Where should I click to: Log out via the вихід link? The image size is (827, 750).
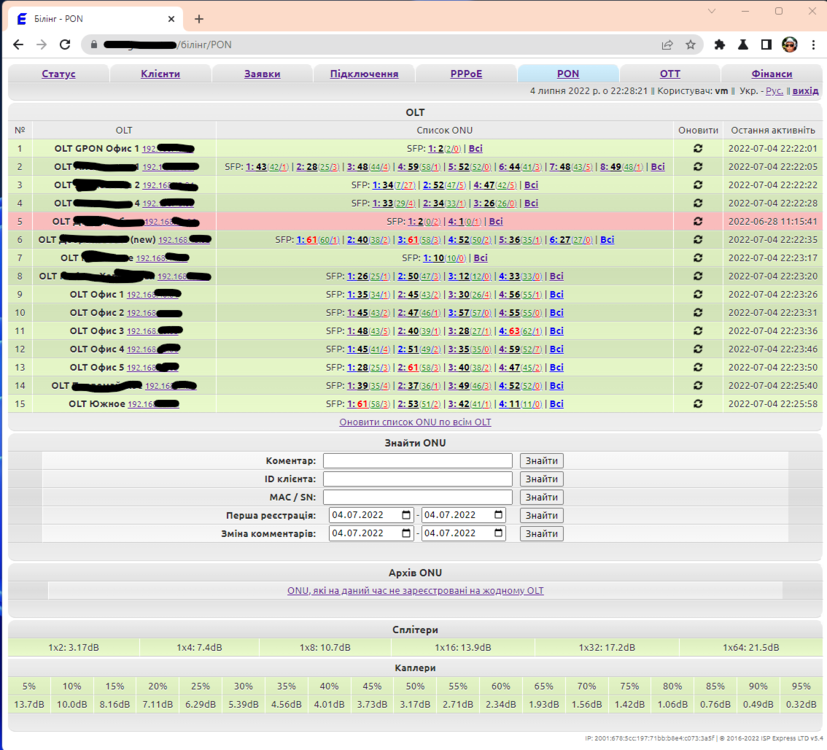(807, 90)
